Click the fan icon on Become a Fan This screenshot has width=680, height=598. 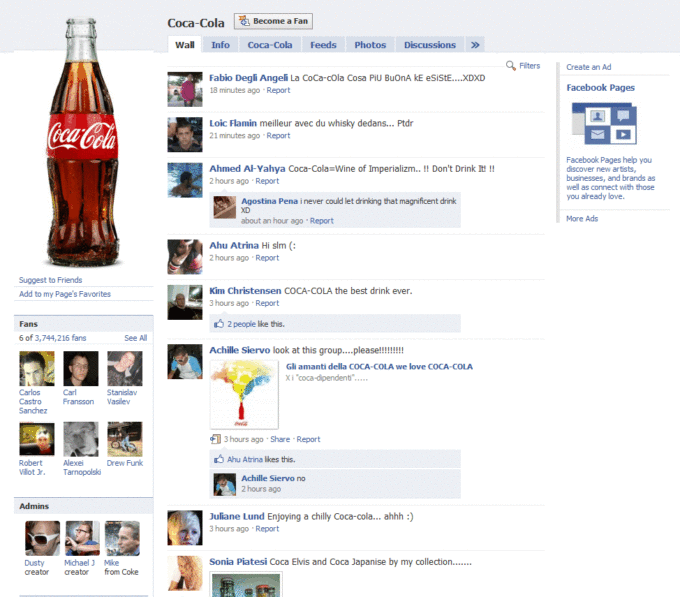[x=244, y=21]
